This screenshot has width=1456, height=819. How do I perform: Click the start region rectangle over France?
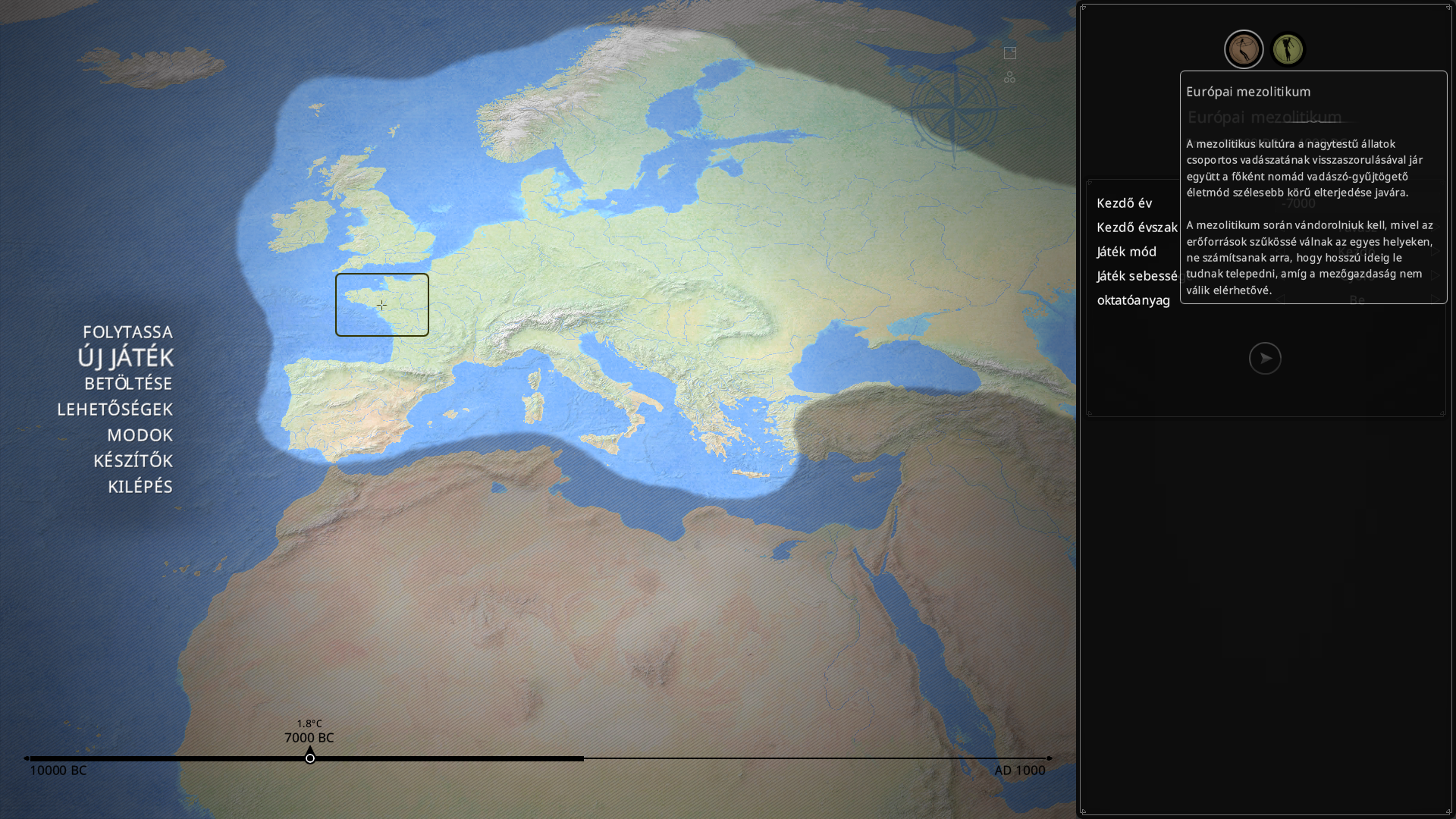pos(382,305)
